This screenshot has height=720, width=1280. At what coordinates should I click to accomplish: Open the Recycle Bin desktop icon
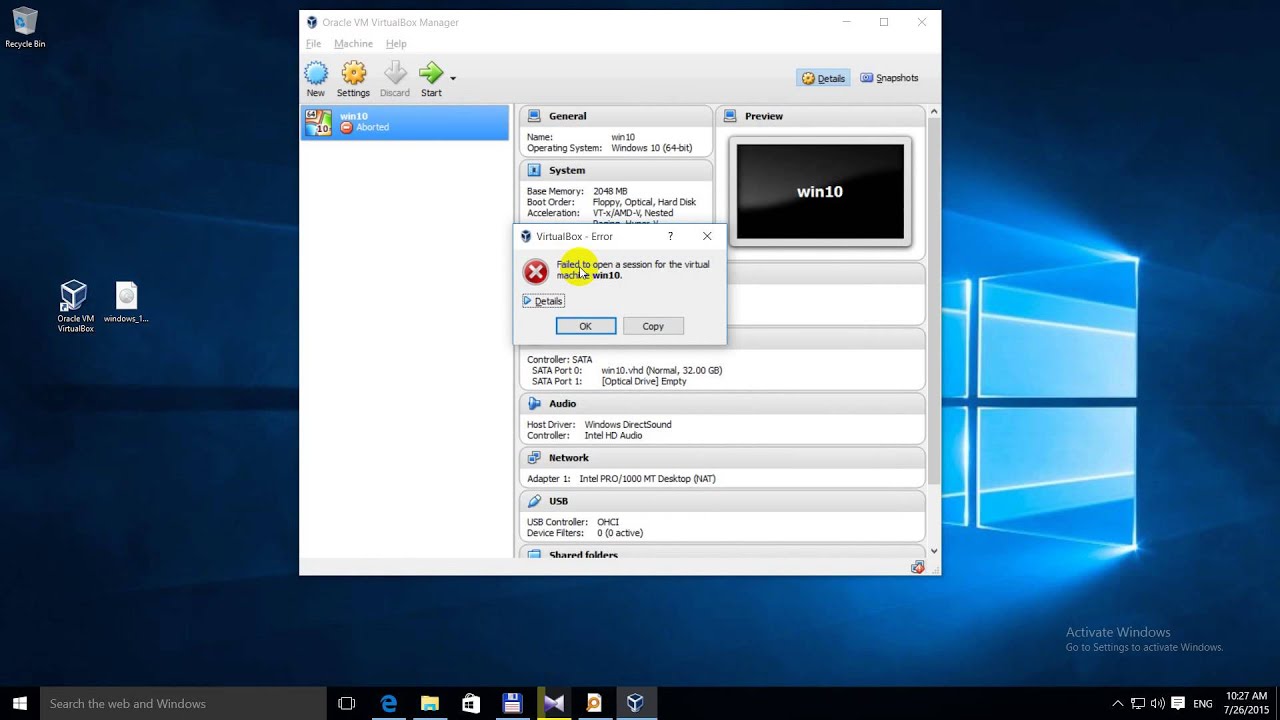tap(25, 28)
